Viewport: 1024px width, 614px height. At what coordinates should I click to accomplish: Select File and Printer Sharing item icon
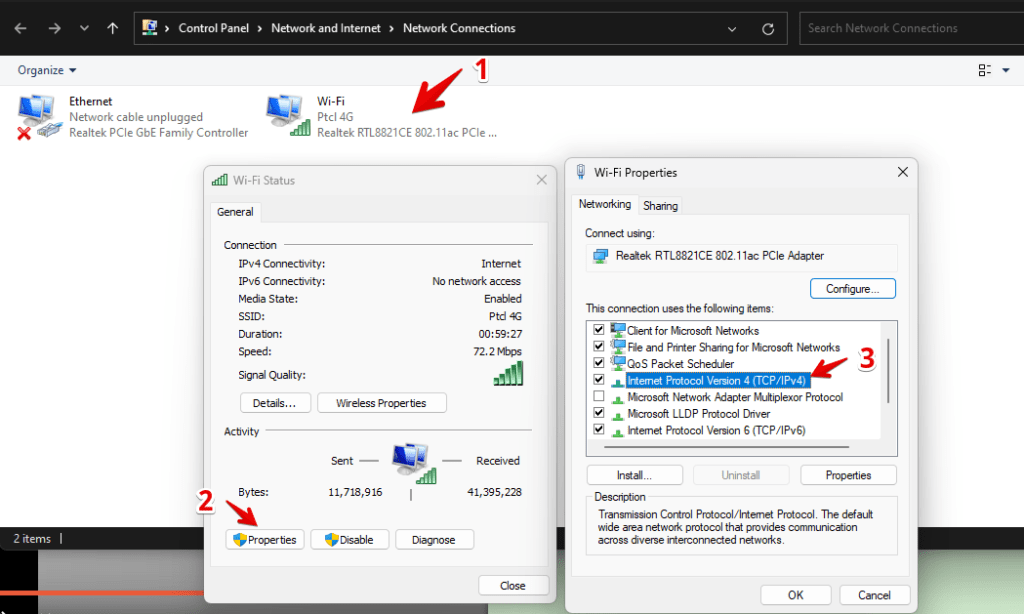(x=618, y=346)
